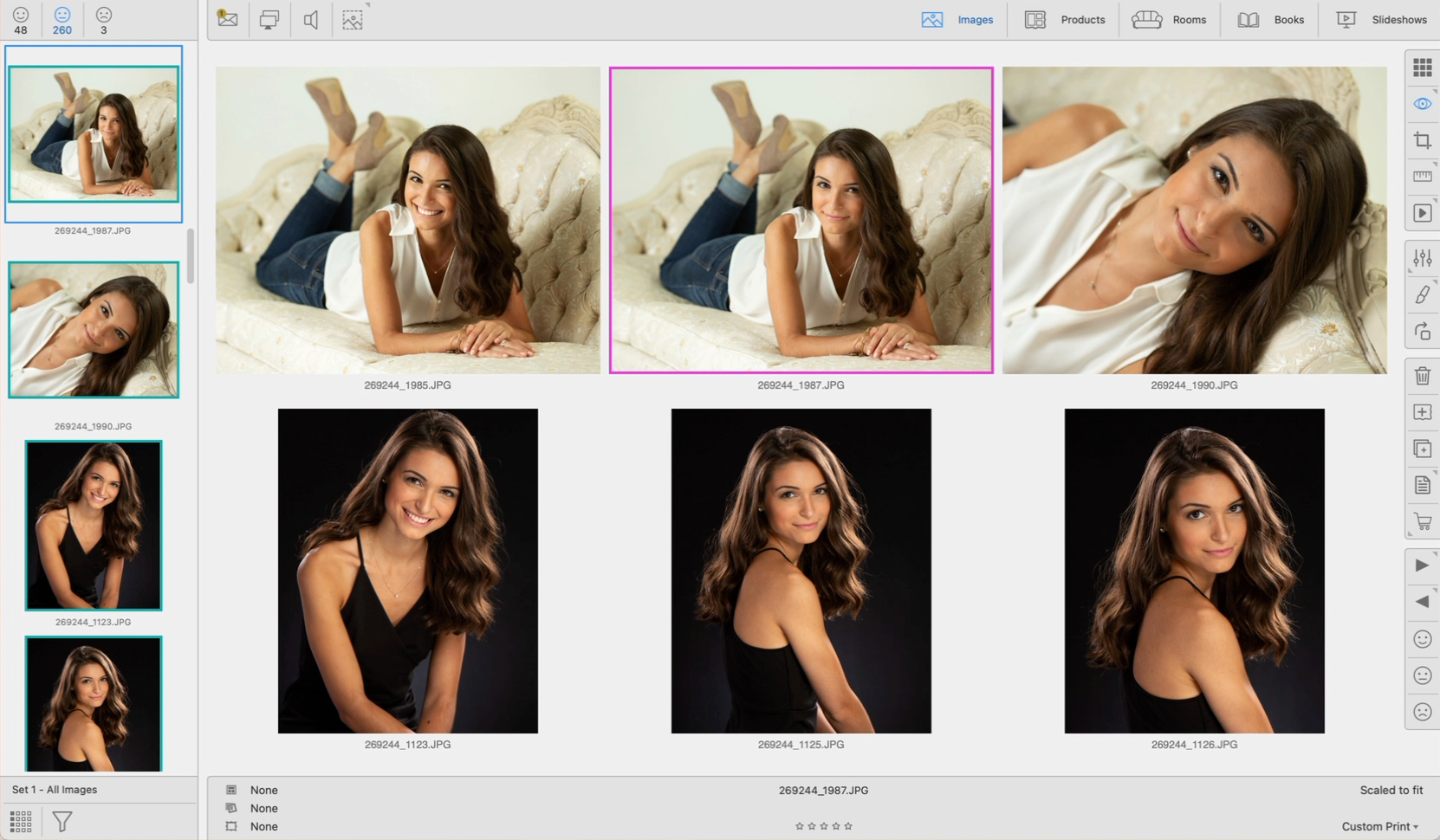The width and height of the screenshot is (1440, 840).
Task: Click the speaker sound icon
Action: [311, 19]
